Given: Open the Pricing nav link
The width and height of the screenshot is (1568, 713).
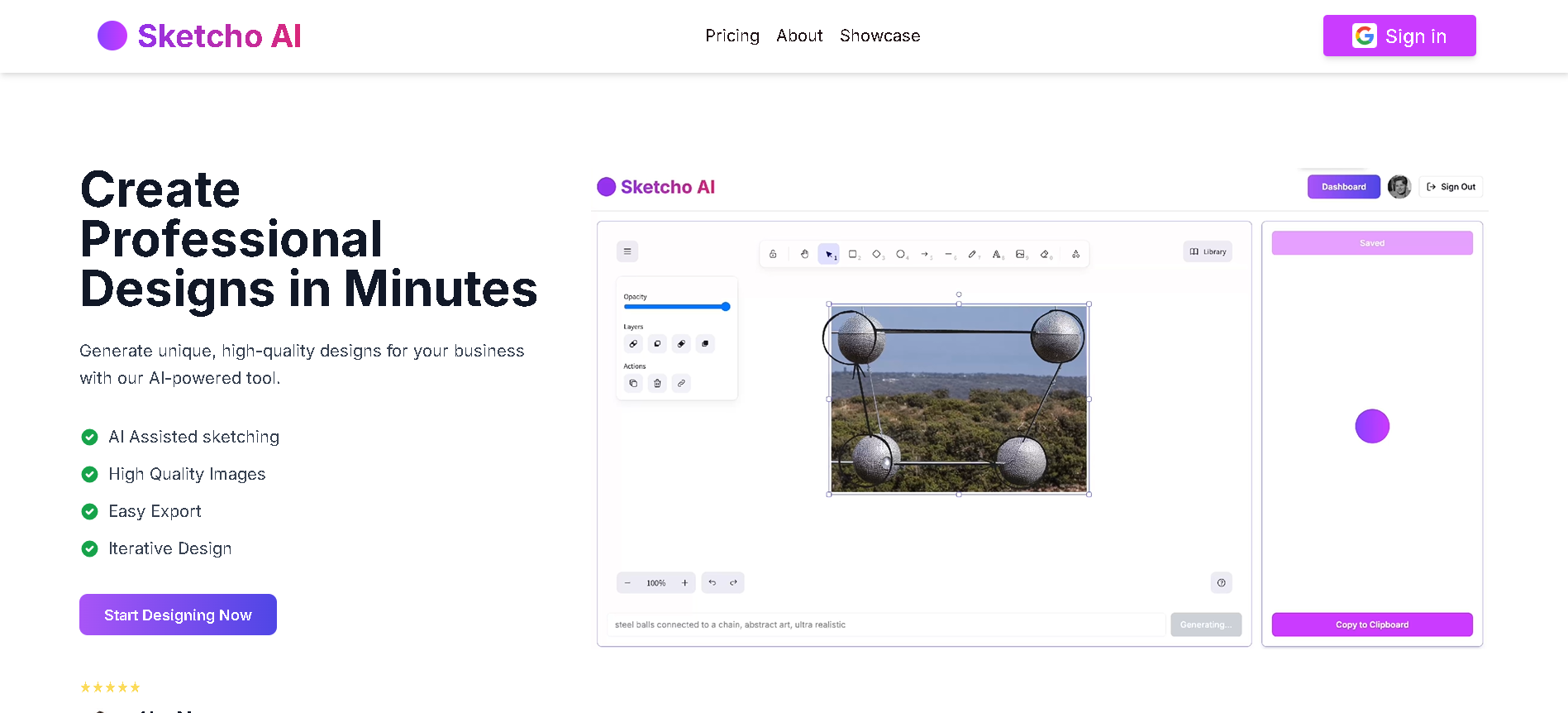Looking at the screenshot, I should click(x=732, y=36).
